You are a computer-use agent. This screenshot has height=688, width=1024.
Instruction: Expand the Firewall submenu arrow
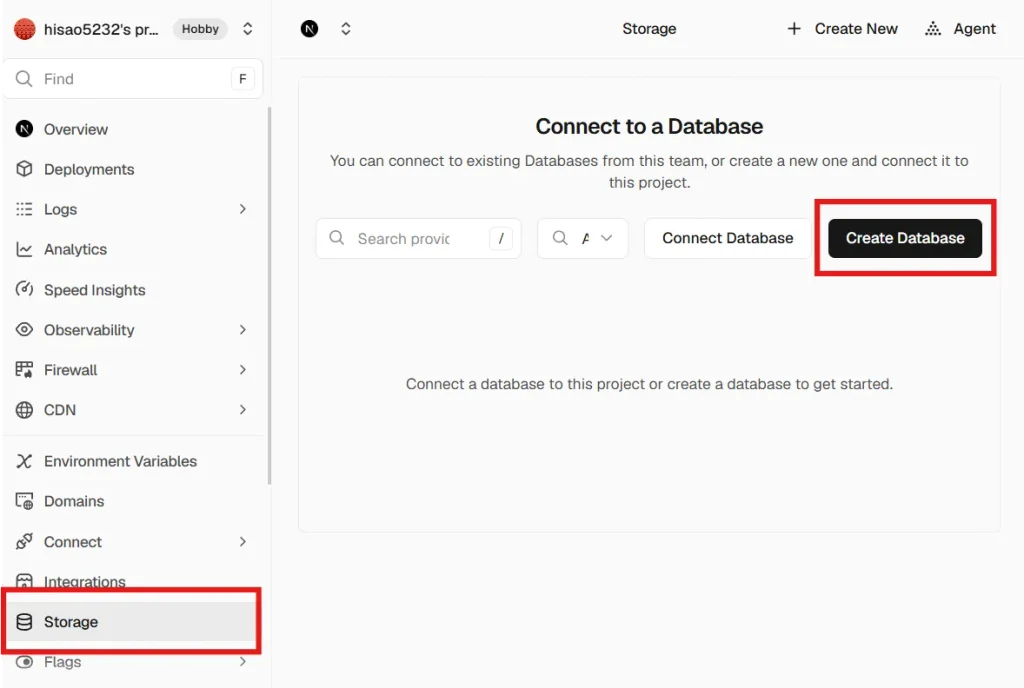[x=243, y=370]
